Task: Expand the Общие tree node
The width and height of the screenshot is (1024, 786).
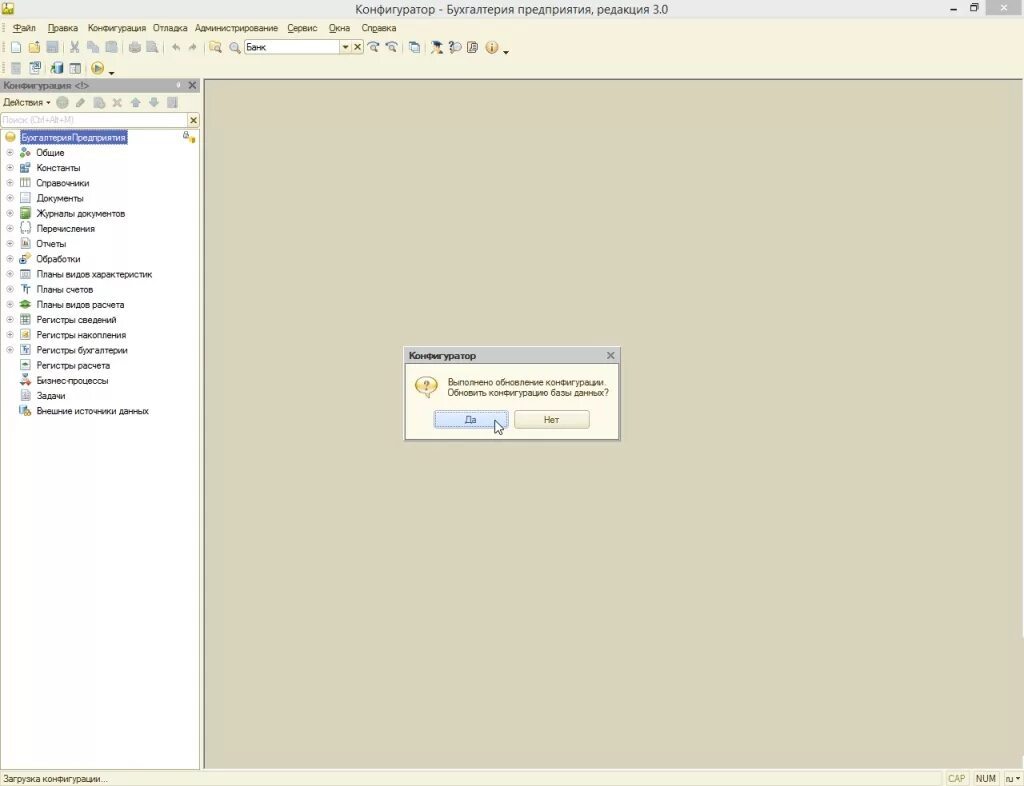Action: [x=10, y=153]
